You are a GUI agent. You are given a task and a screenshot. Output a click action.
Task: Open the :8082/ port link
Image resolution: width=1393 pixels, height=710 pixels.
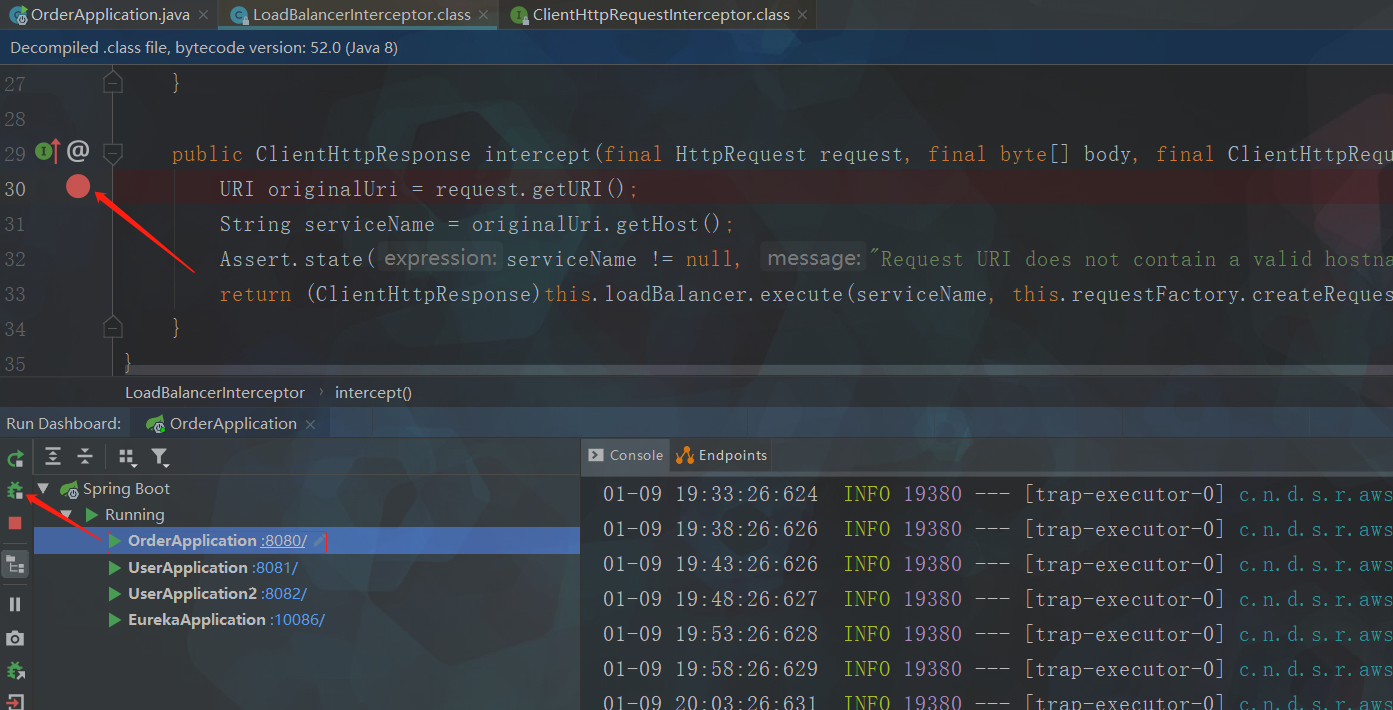284,594
